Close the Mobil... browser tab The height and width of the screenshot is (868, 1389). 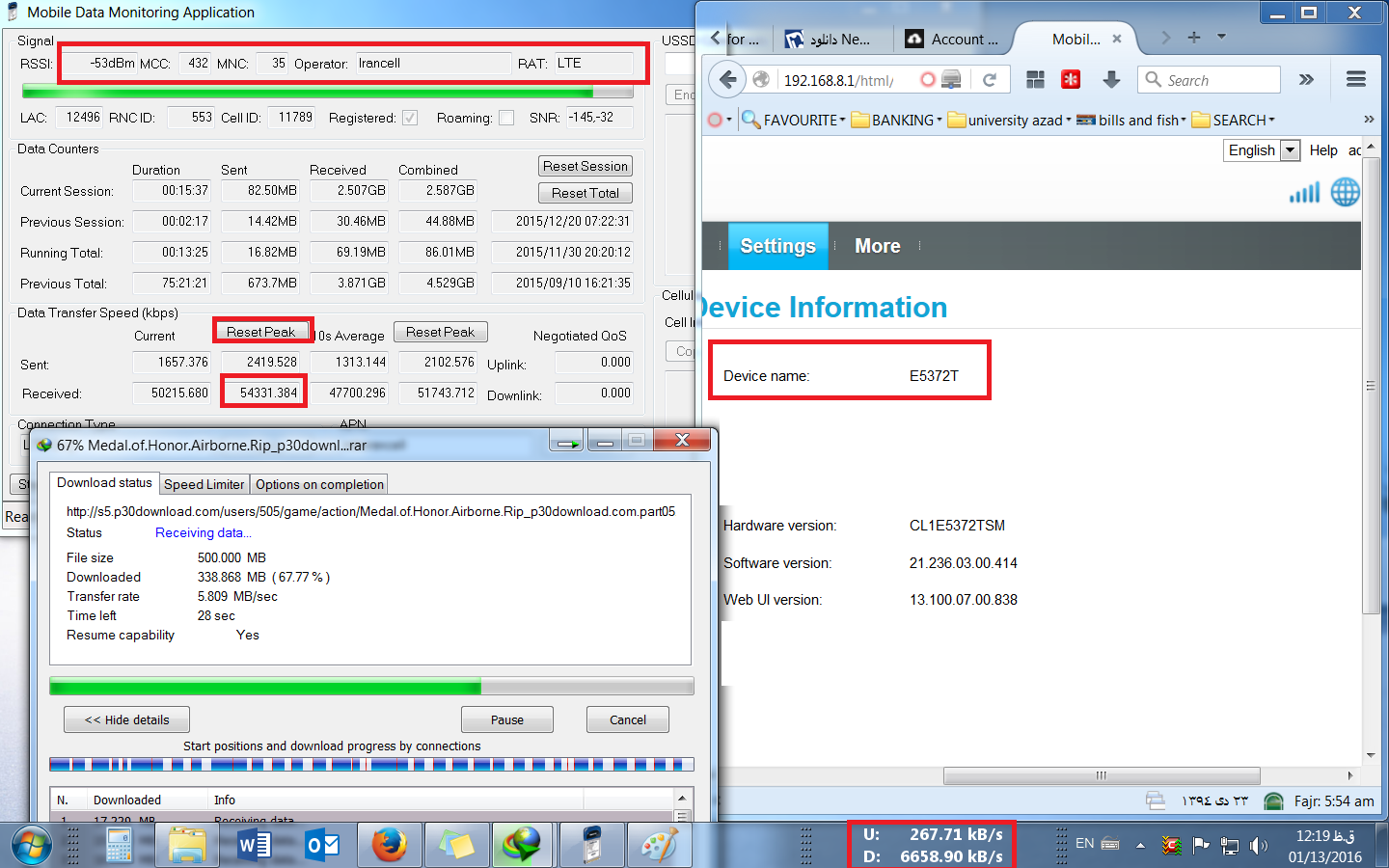(1117, 40)
